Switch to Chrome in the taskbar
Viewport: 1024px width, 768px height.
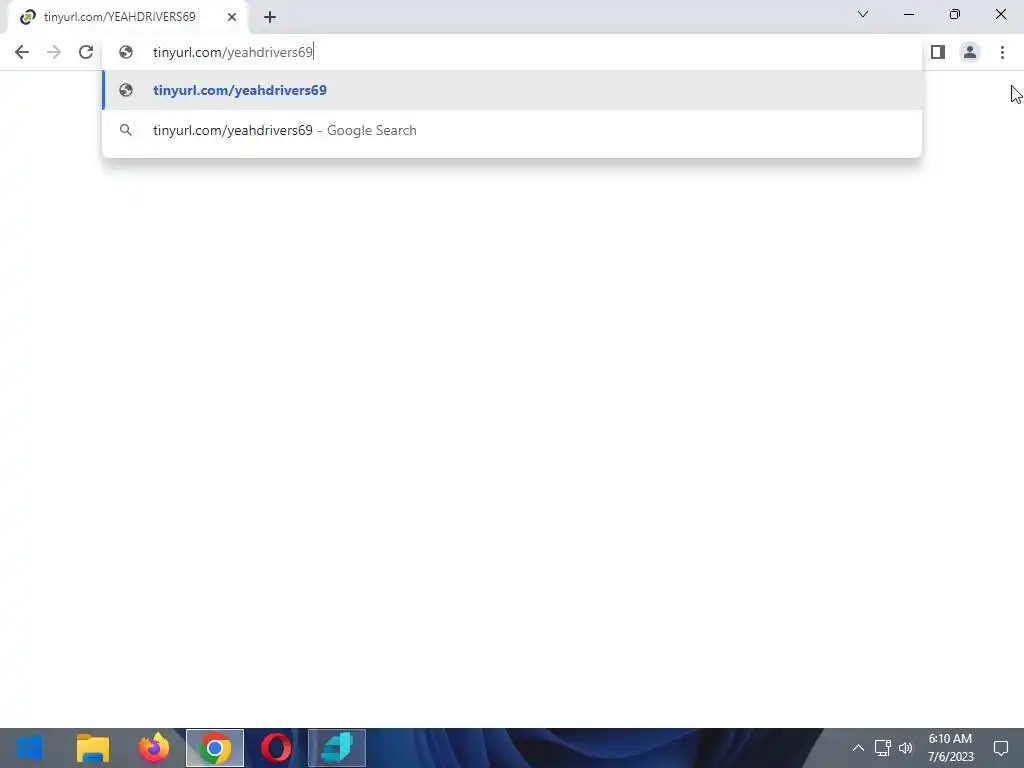(x=215, y=748)
